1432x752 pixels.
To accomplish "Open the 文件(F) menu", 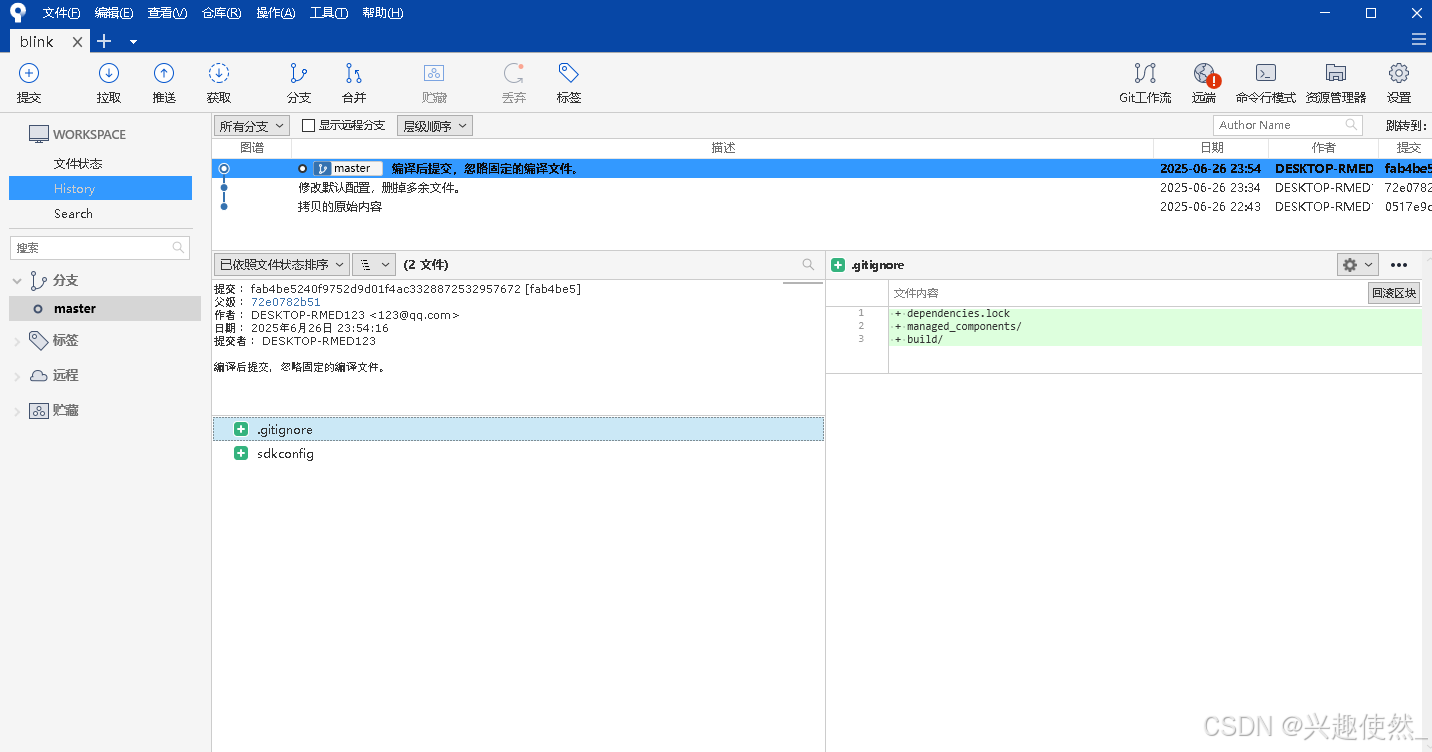I will 61,13.
